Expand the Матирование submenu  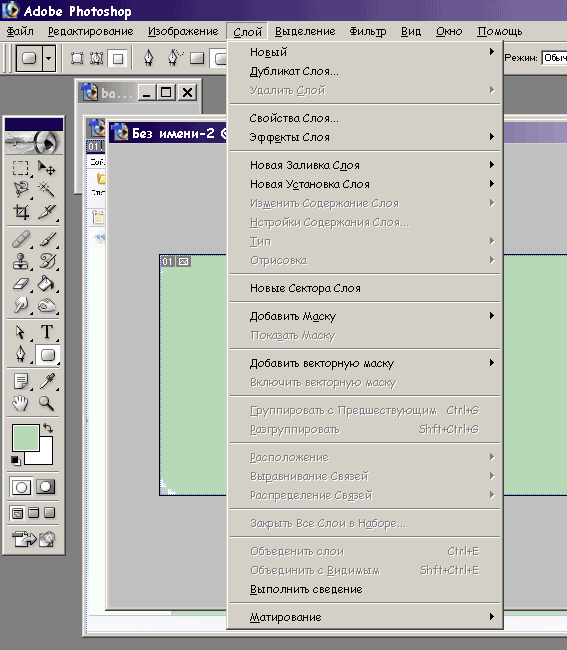pos(365,617)
